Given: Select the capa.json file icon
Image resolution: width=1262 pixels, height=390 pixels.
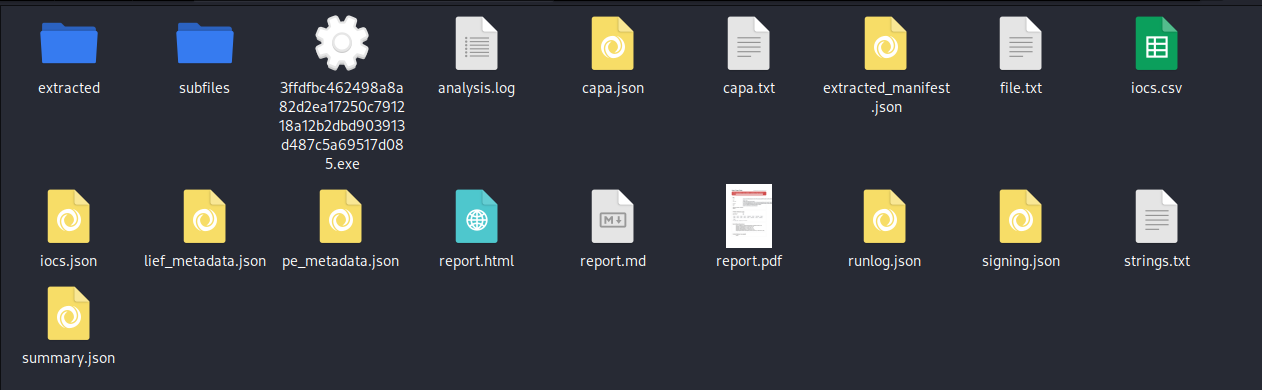Looking at the screenshot, I should (x=613, y=43).
